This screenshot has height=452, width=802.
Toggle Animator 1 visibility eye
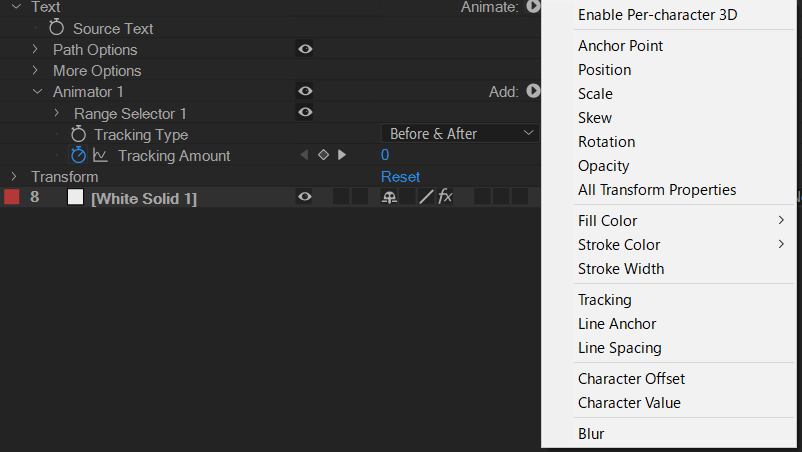tap(305, 91)
